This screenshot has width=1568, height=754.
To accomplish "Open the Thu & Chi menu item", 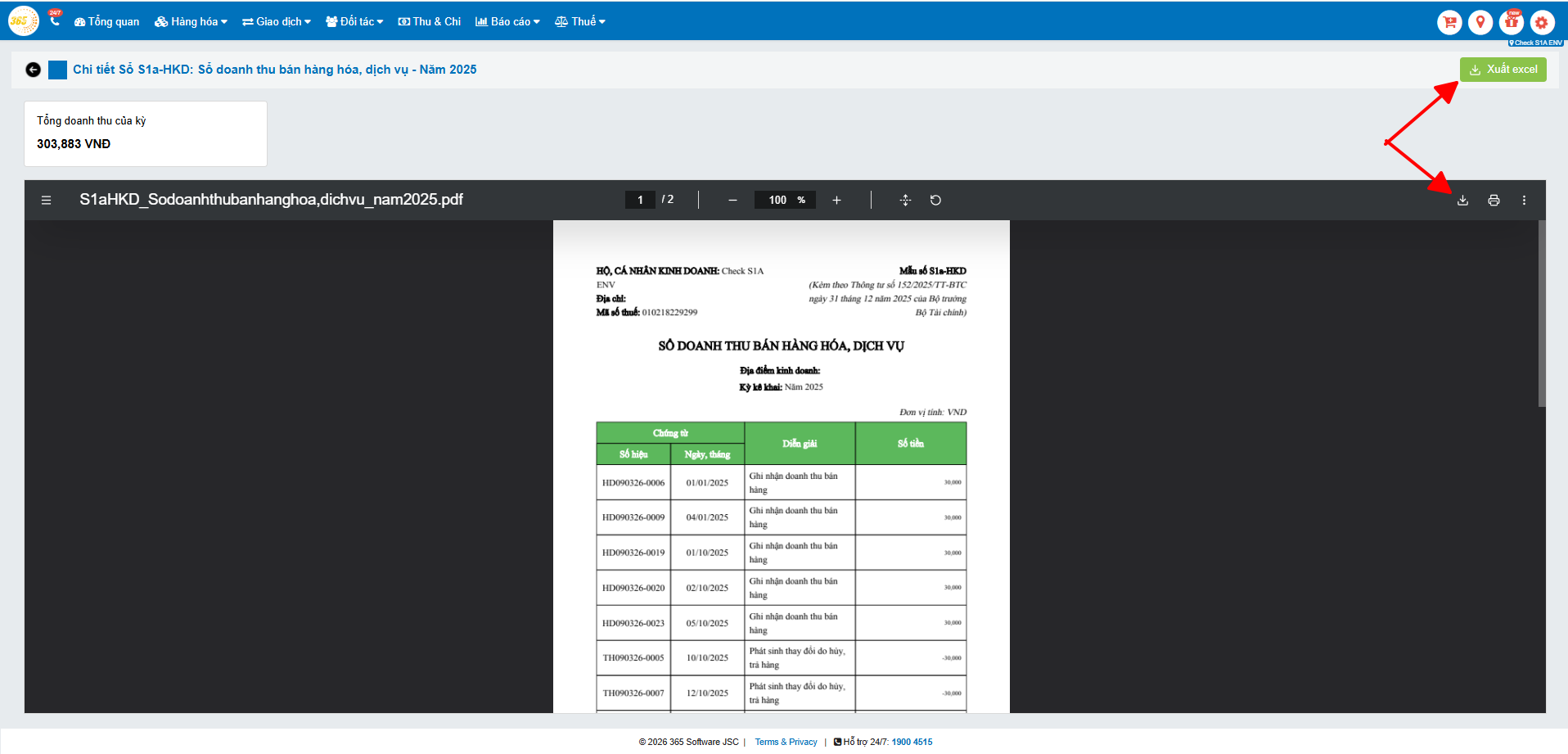I will click(x=430, y=22).
